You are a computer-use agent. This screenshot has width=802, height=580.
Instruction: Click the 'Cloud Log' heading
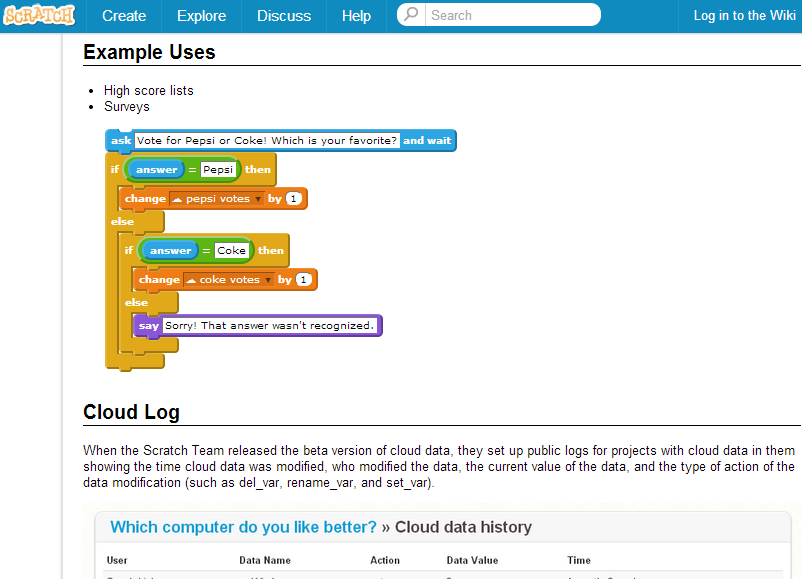pyautogui.click(x=131, y=412)
